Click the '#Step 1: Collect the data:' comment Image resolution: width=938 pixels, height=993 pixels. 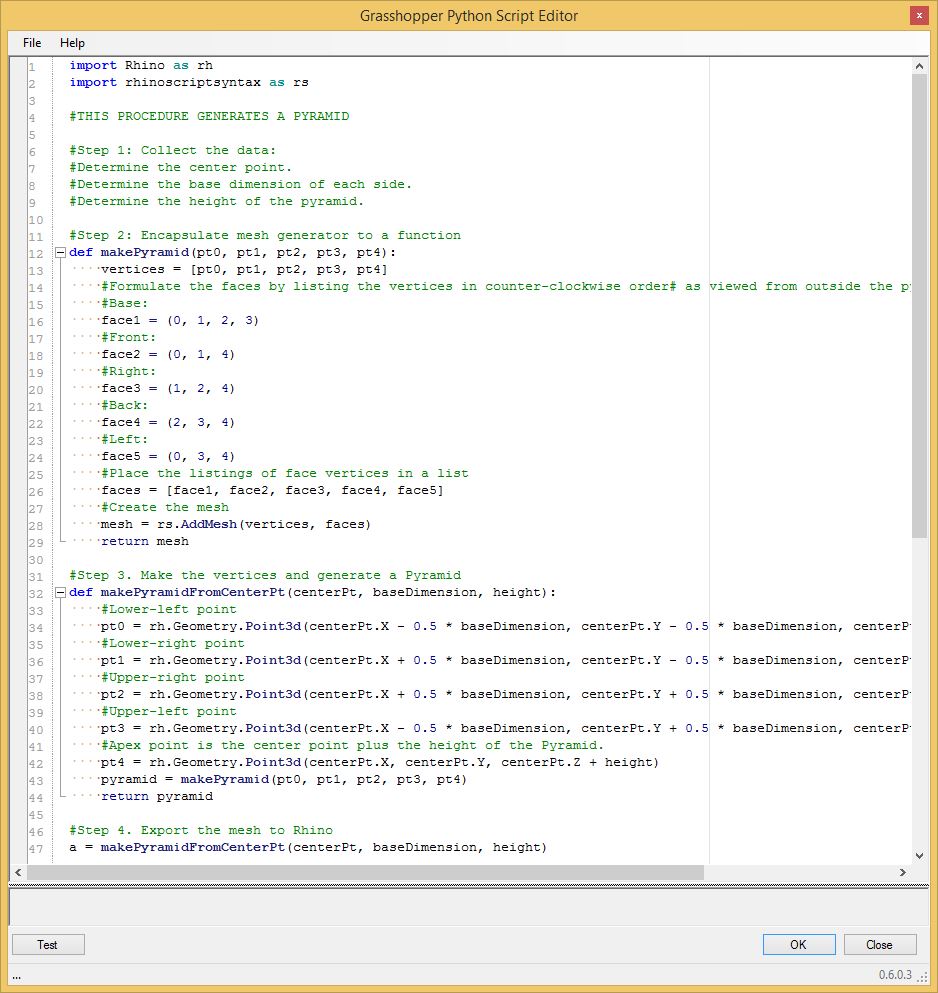pyautogui.click(x=172, y=150)
